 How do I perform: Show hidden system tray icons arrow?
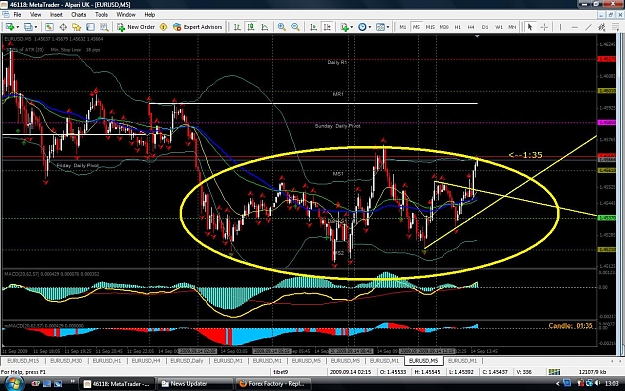[557, 384]
